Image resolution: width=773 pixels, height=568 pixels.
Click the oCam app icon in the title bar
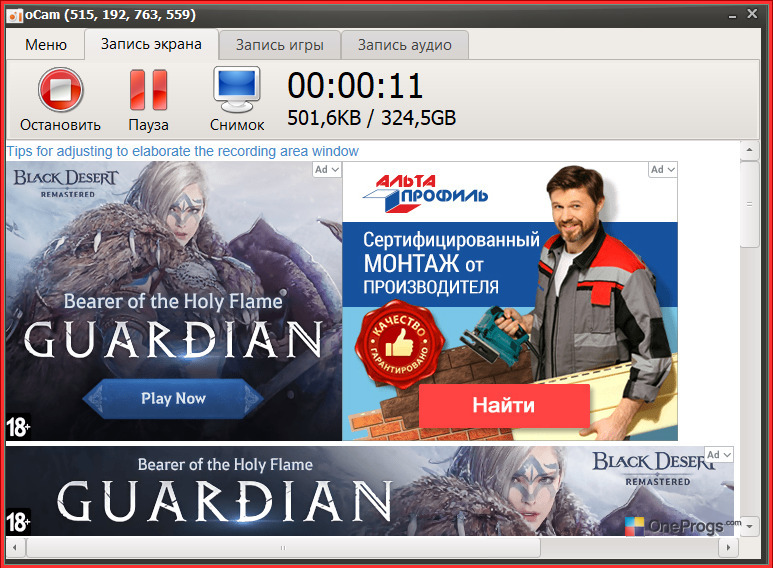click(x=15, y=15)
